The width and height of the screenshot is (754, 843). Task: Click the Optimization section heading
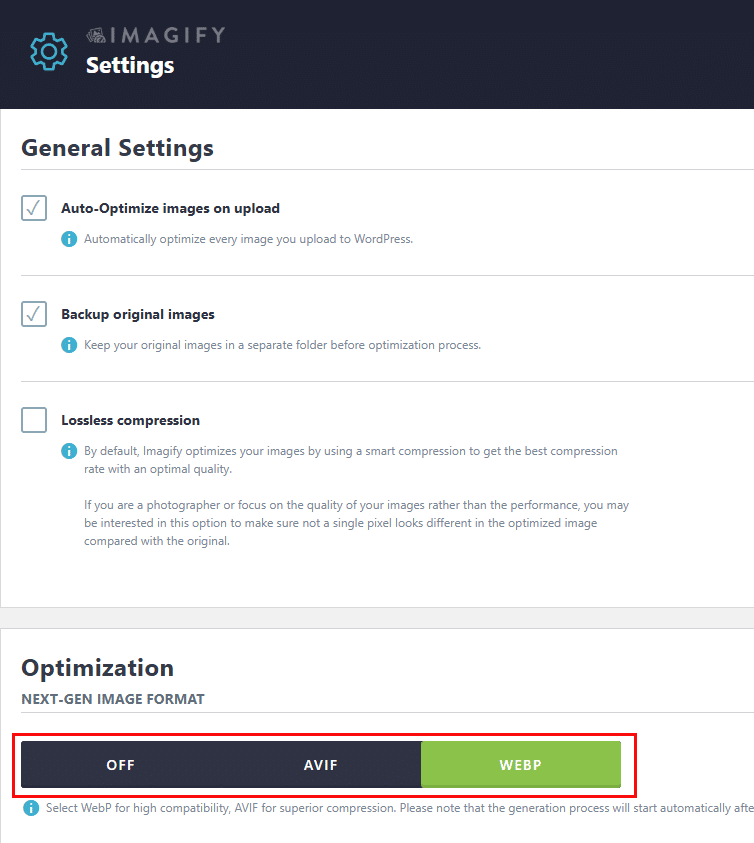click(x=97, y=668)
